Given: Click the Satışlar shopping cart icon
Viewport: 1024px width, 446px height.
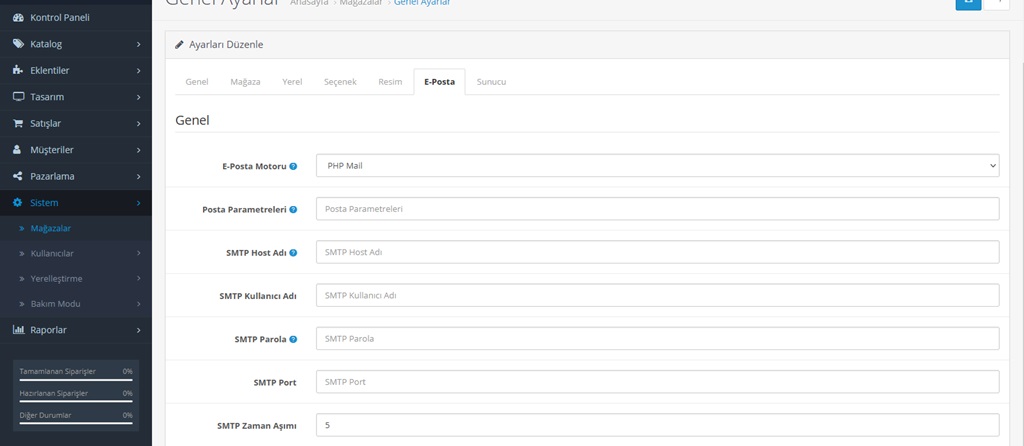Looking at the screenshot, I should [18, 123].
